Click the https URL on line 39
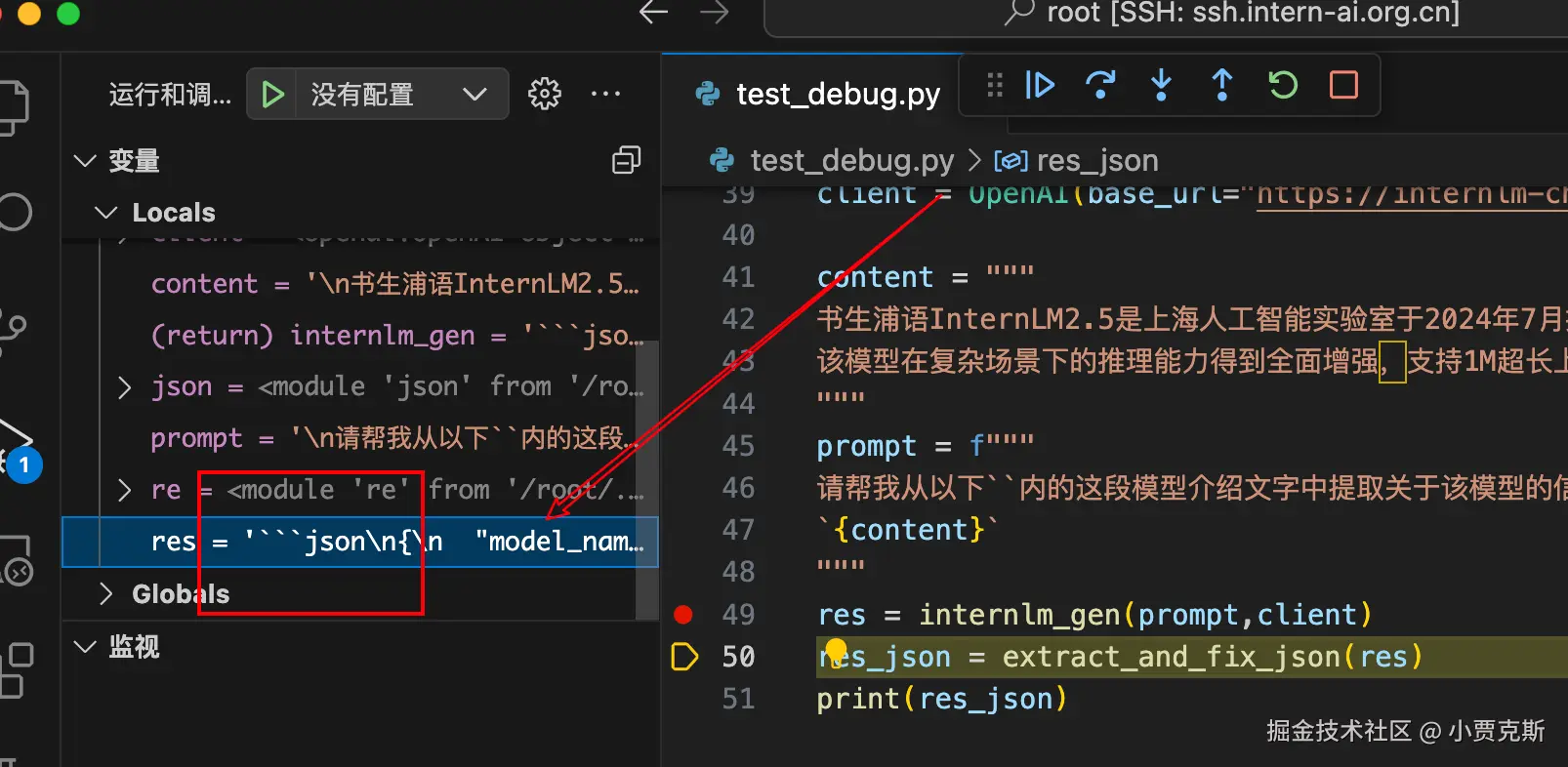This screenshot has width=1568, height=767. click(1412, 194)
